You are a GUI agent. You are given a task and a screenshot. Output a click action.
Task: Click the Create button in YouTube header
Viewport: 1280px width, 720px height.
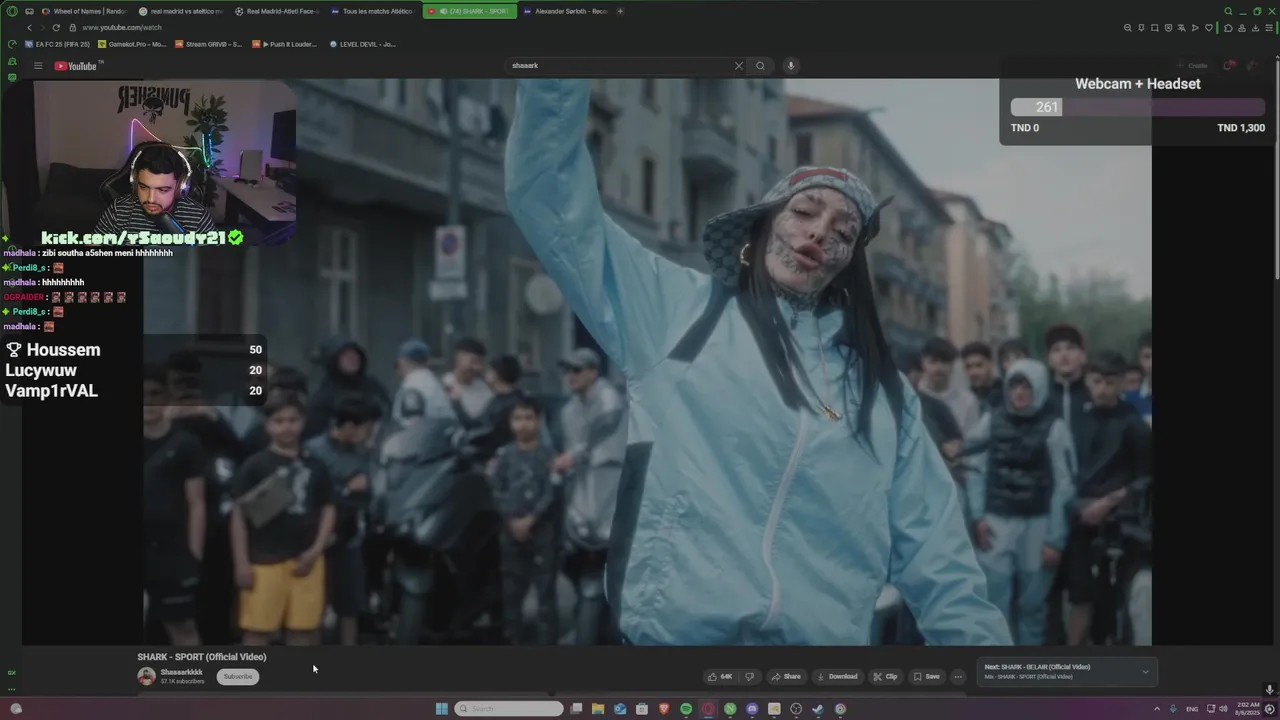click(x=1193, y=66)
